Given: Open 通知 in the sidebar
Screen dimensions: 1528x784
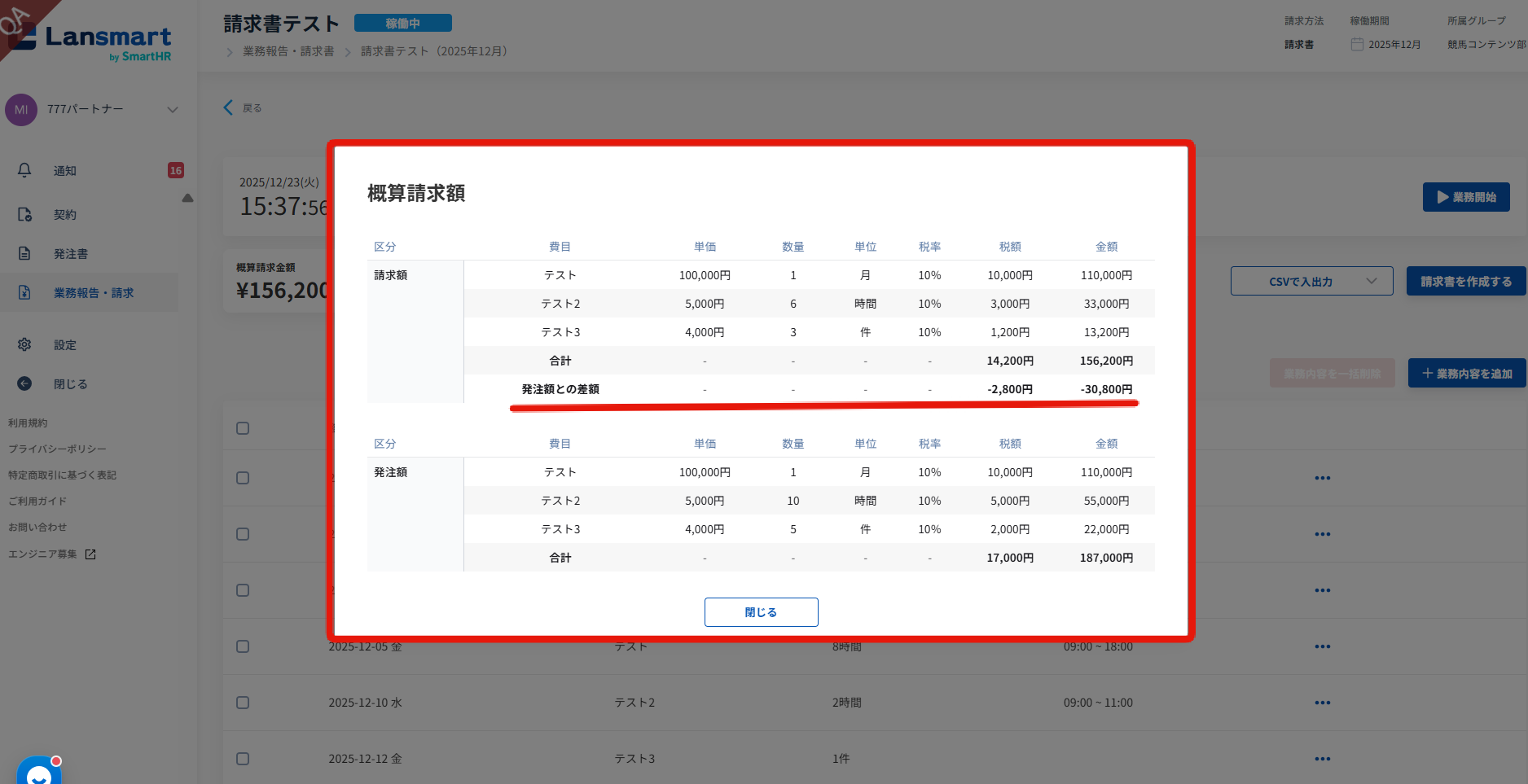Looking at the screenshot, I should point(65,171).
